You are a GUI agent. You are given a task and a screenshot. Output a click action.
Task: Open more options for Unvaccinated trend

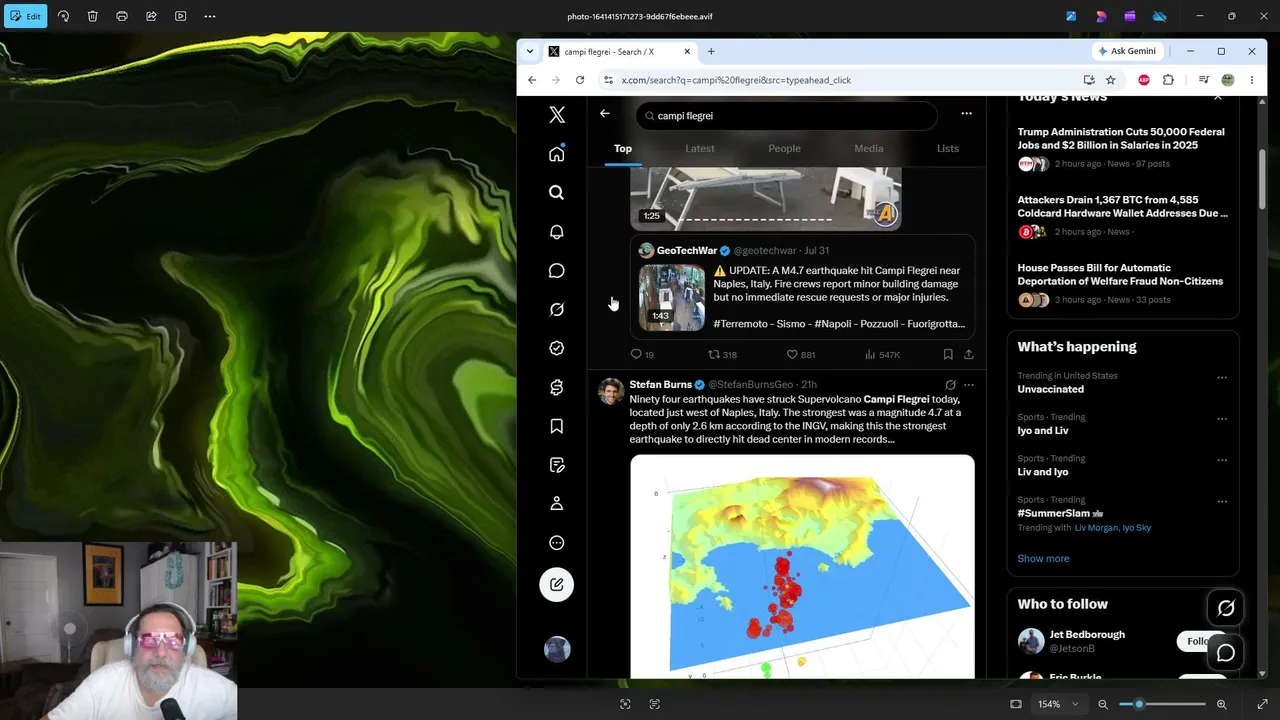[x=1222, y=378]
